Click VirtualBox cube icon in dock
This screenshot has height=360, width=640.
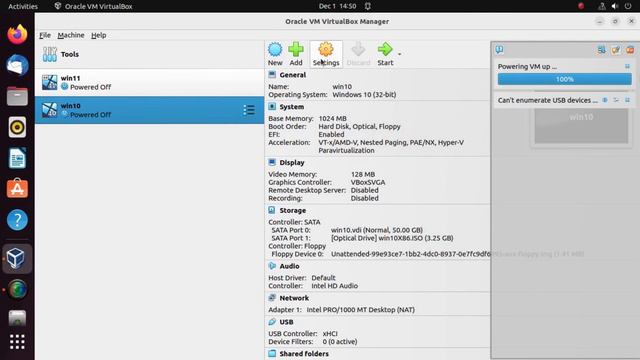[17, 258]
